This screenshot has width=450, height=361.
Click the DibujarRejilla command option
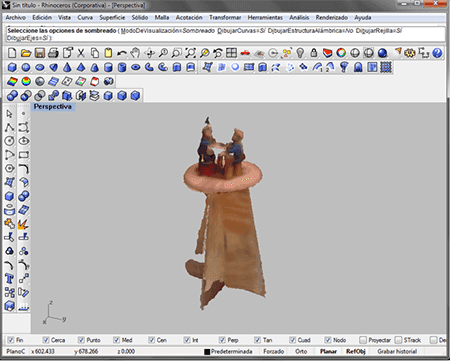379,31
